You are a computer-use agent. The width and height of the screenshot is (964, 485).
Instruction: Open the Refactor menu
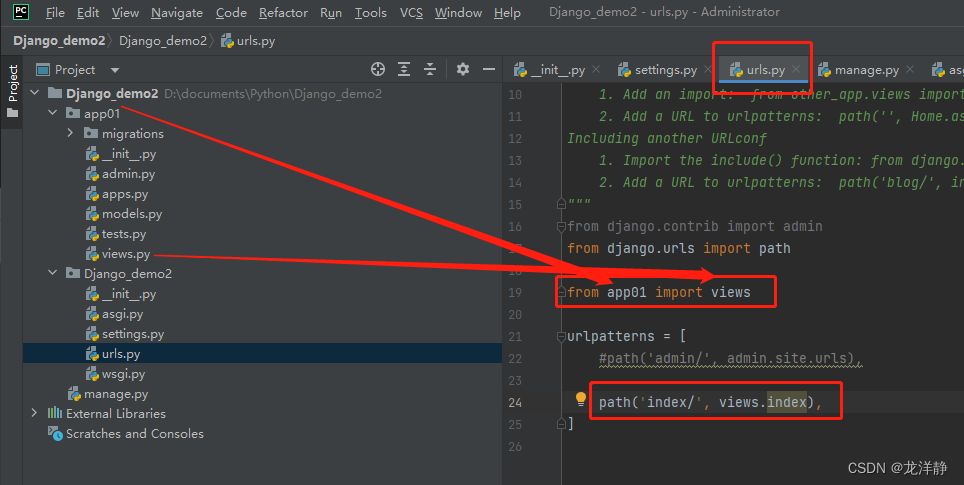click(x=283, y=12)
